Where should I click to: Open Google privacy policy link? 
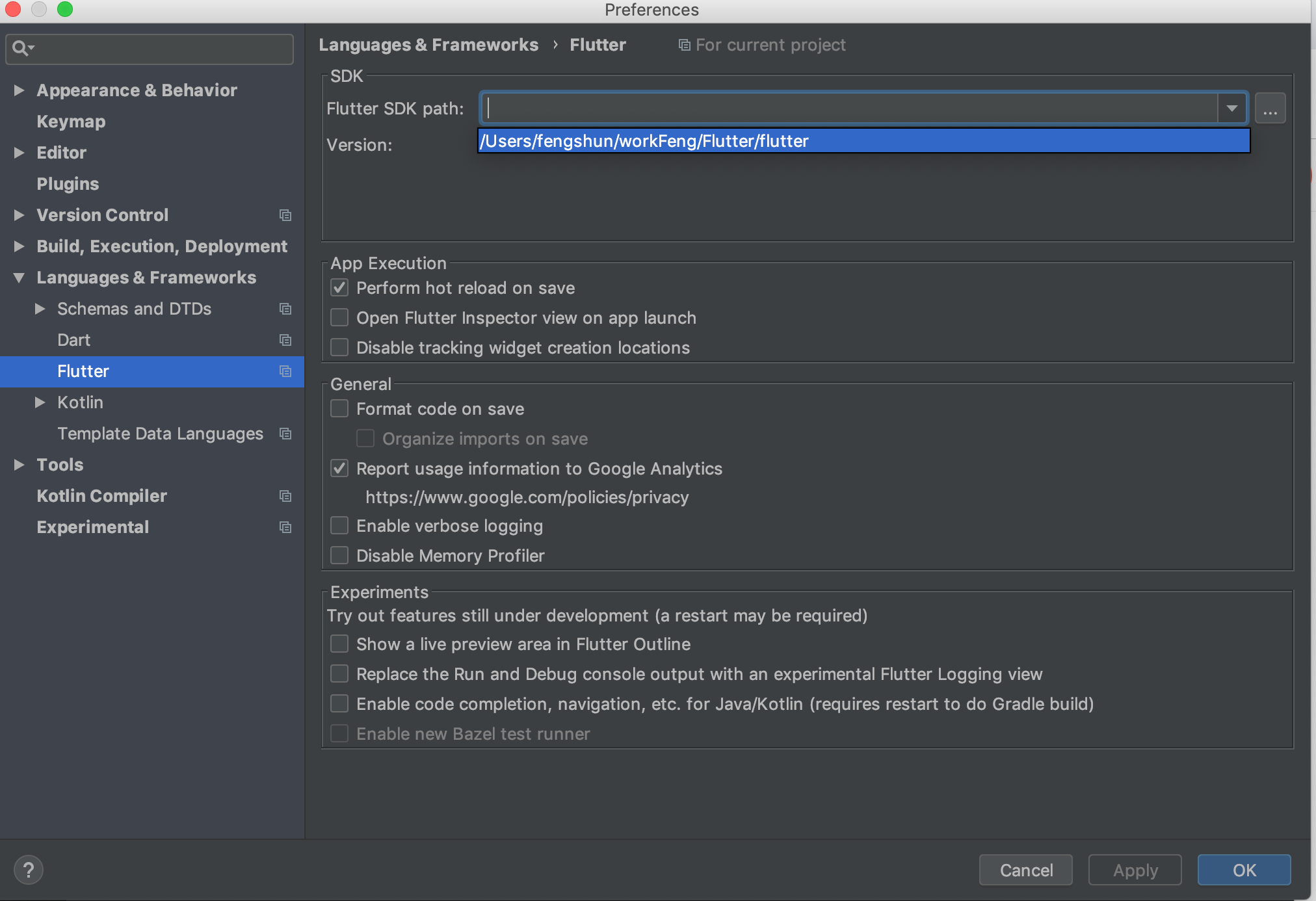(527, 497)
